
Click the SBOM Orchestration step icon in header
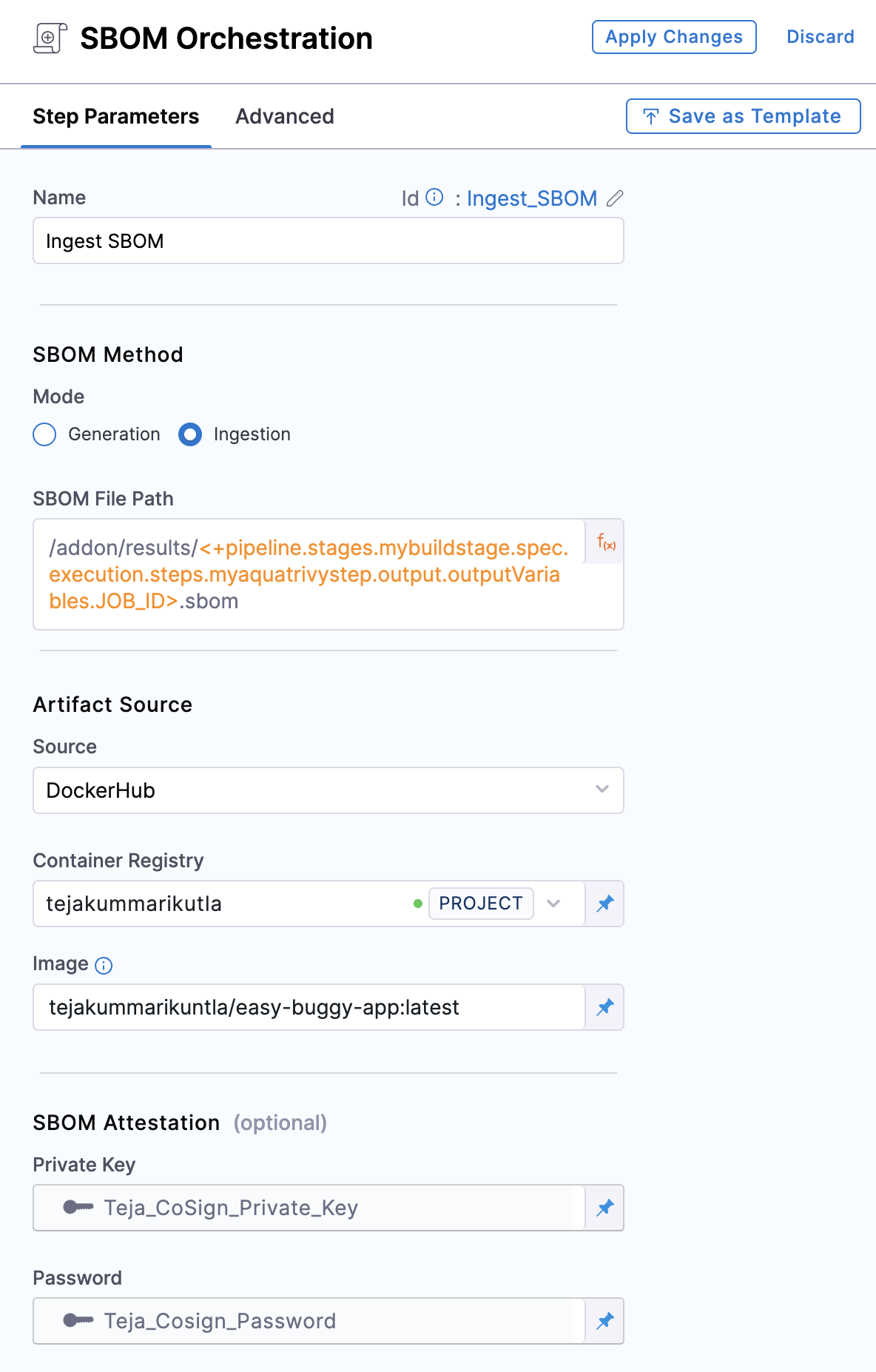pyautogui.click(x=50, y=38)
